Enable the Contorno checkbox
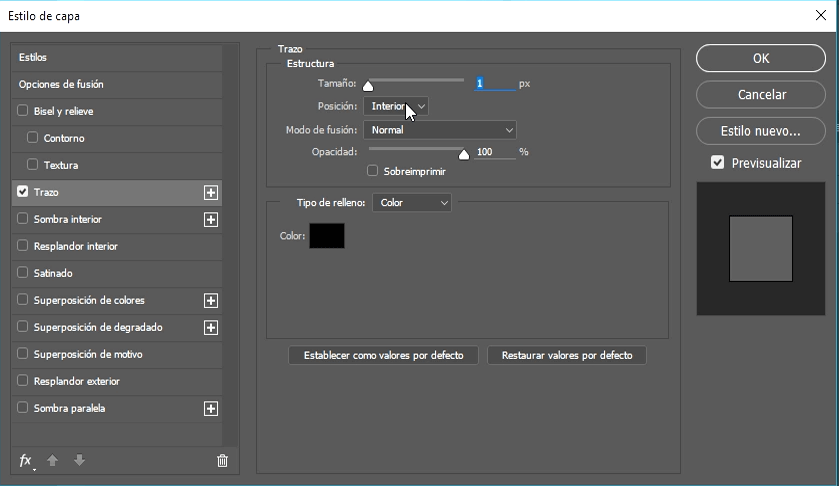 click(x=33, y=138)
